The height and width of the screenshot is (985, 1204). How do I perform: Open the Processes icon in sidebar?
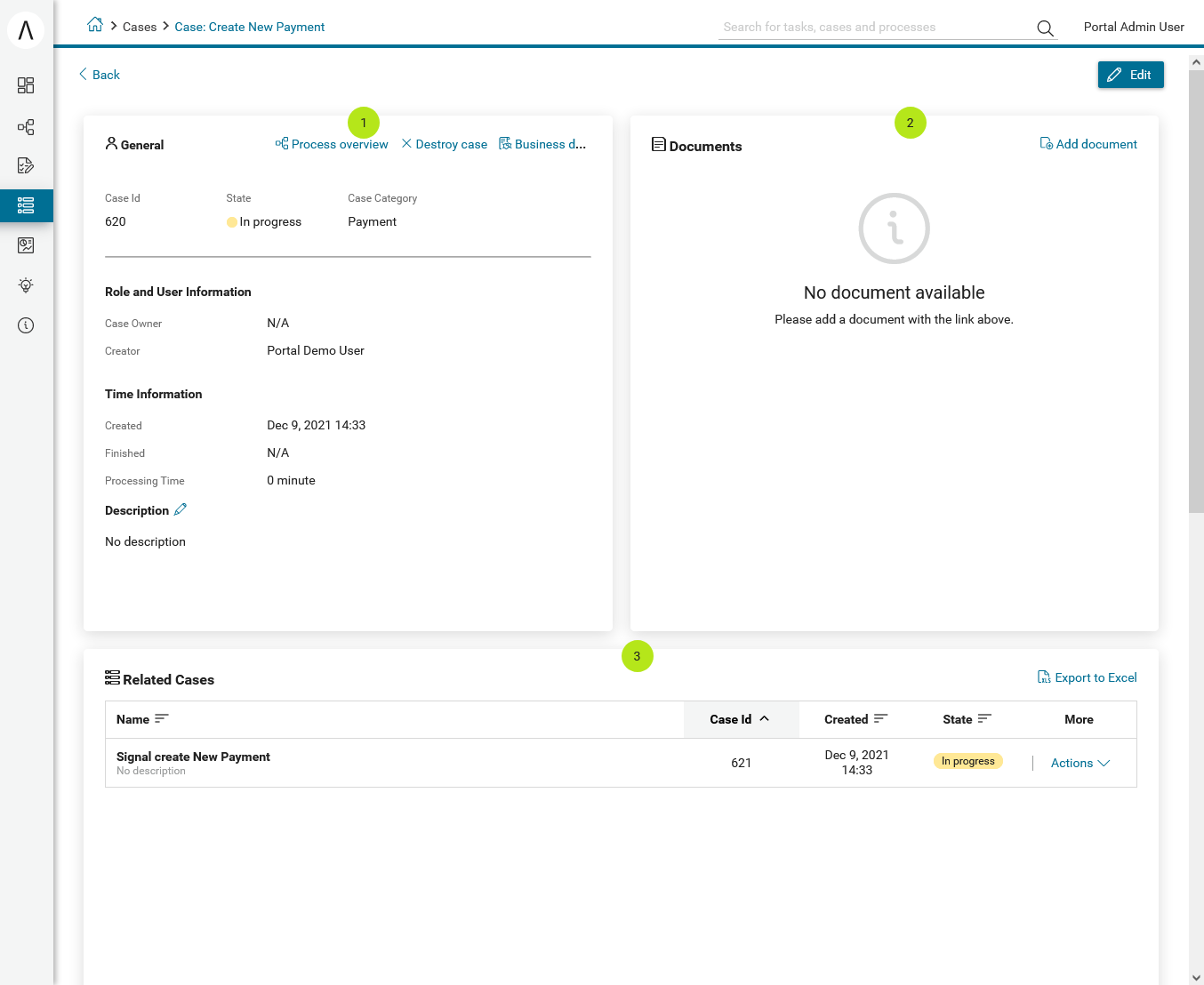click(x=26, y=126)
